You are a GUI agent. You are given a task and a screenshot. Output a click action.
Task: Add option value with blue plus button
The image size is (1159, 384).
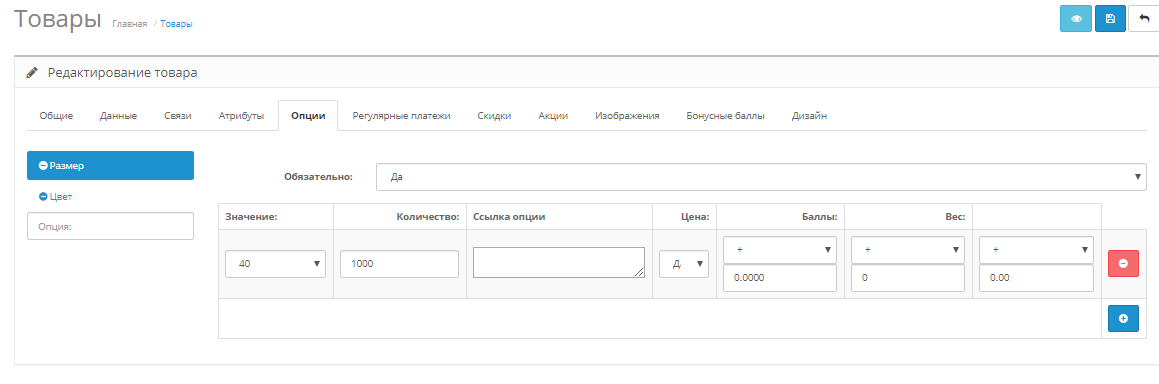click(x=1123, y=318)
